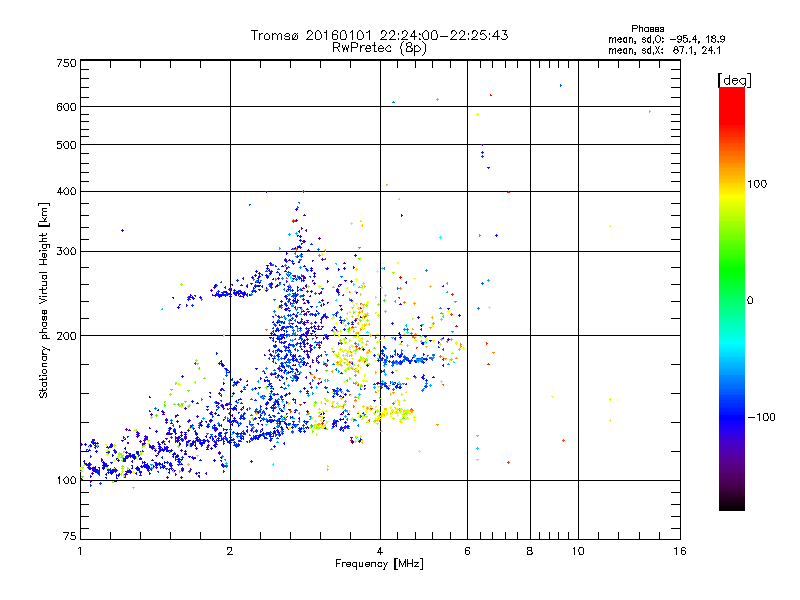Click x-axis tick label '2'
Screen dimensions: 800x600
click(x=230, y=551)
